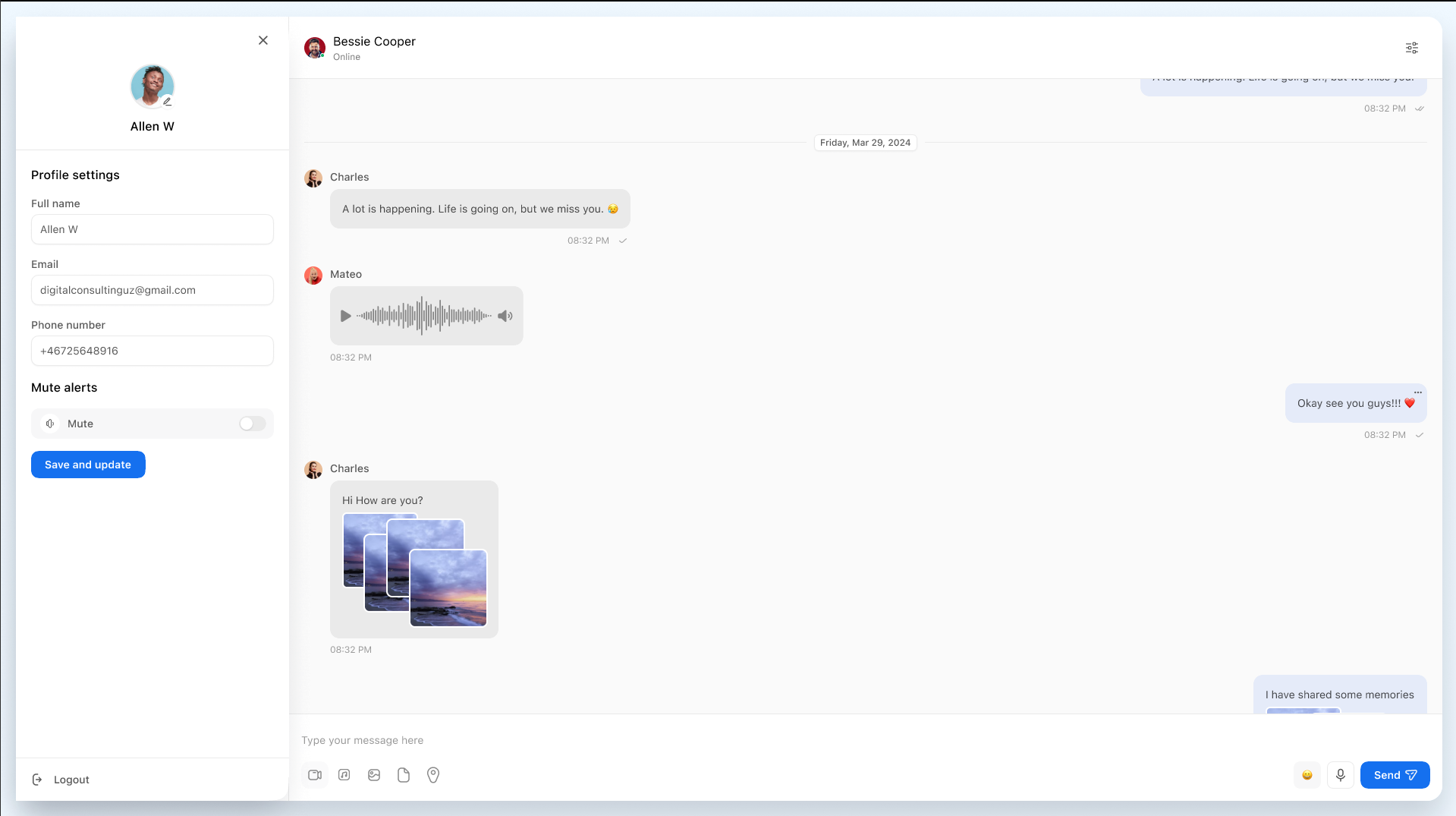Image resolution: width=1456 pixels, height=816 pixels.
Task: Toggle volume on Mateo's audio message
Action: click(505, 316)
